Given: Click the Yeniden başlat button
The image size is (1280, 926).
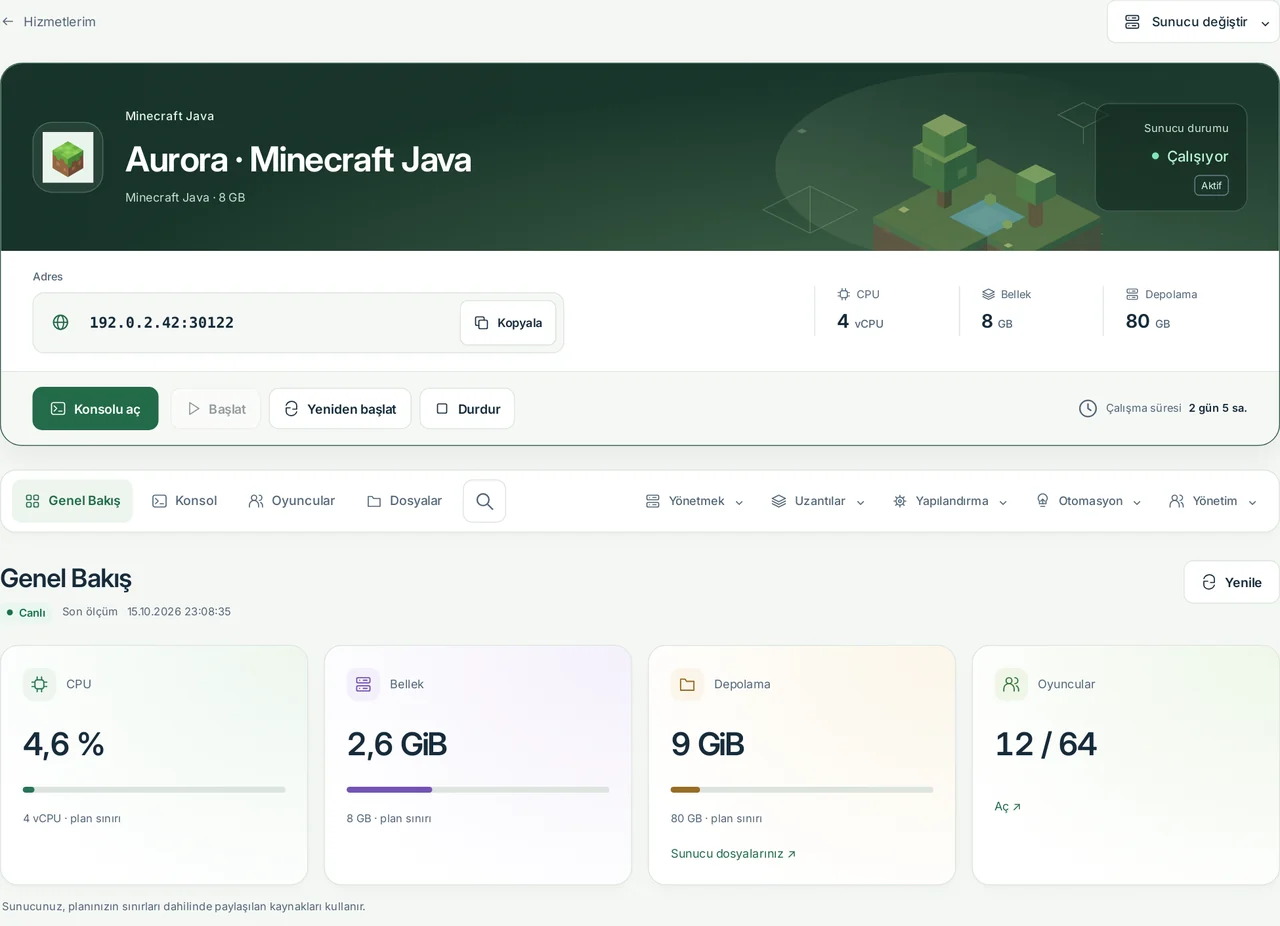Looking at the screenshot, I should tap(340, 409).
